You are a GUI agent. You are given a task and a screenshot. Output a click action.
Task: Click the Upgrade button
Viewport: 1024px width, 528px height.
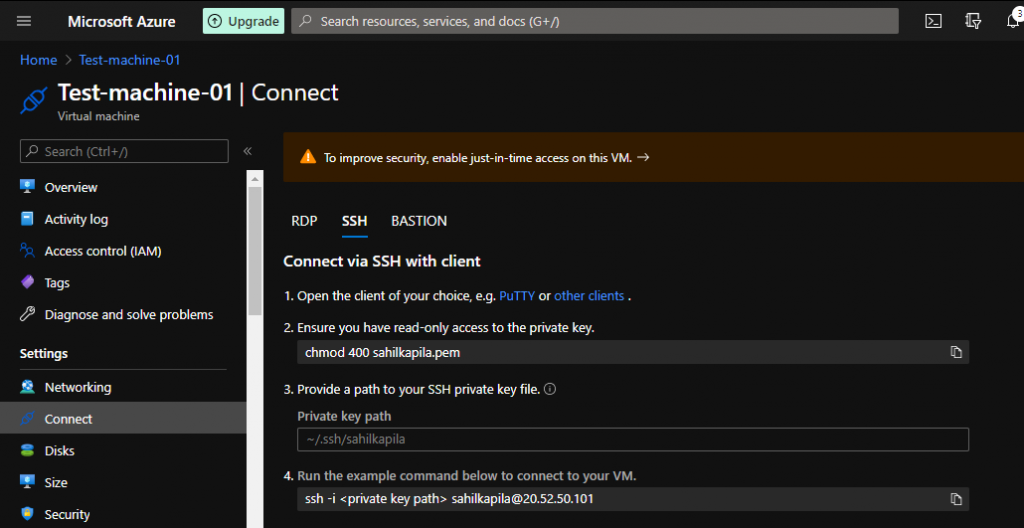(243, 21)
